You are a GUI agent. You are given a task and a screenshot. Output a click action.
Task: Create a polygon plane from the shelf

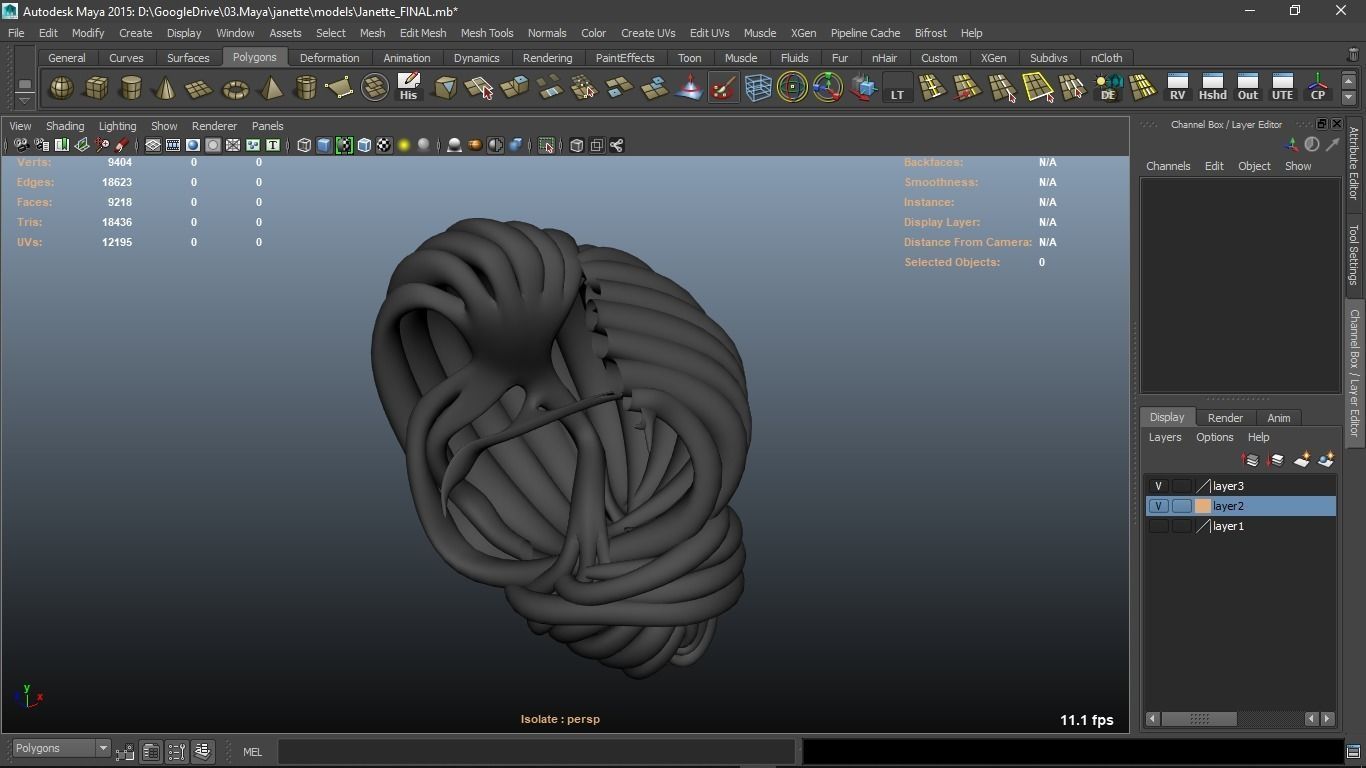coord(200,88)
